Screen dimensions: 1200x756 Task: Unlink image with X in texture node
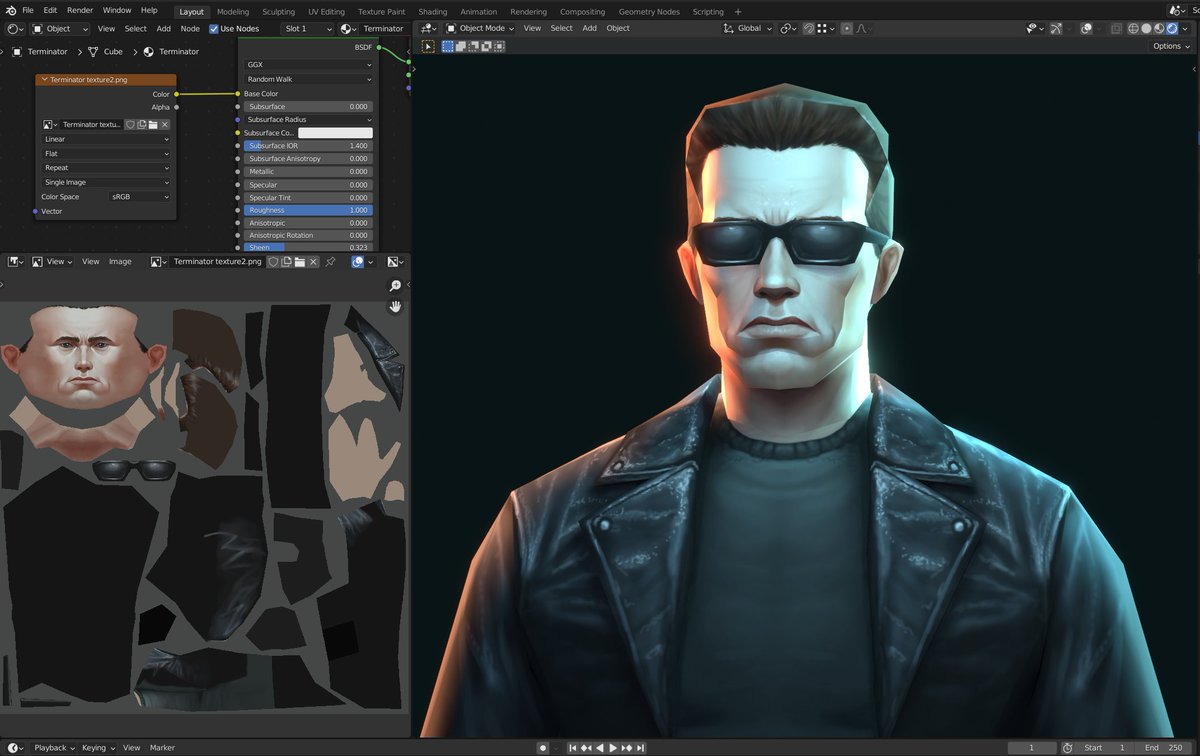pos(165,125)
